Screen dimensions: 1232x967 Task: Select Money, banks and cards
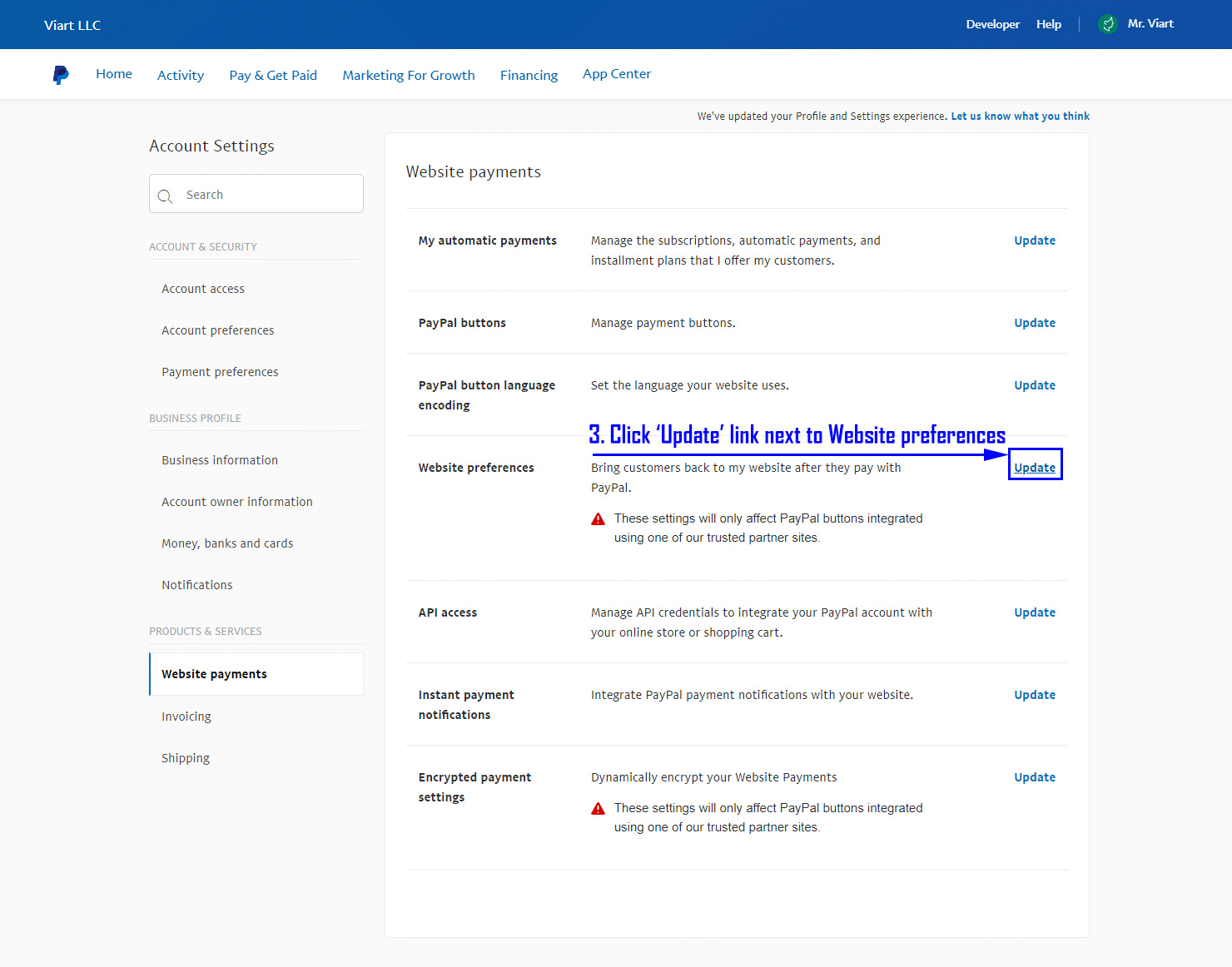[227, 543]
